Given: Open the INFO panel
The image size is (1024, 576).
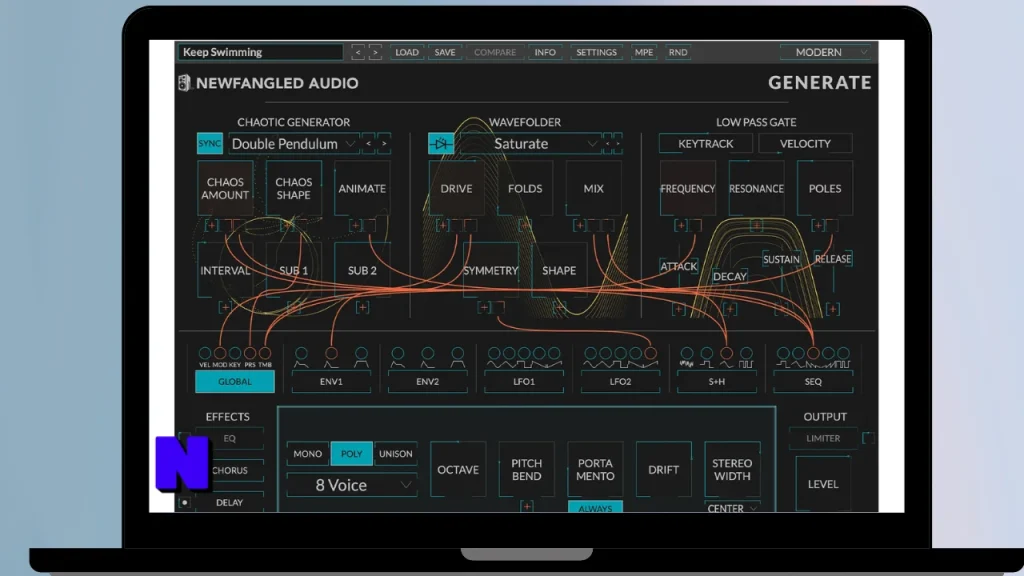Looking at the screenshot, I should coord(545,52).
